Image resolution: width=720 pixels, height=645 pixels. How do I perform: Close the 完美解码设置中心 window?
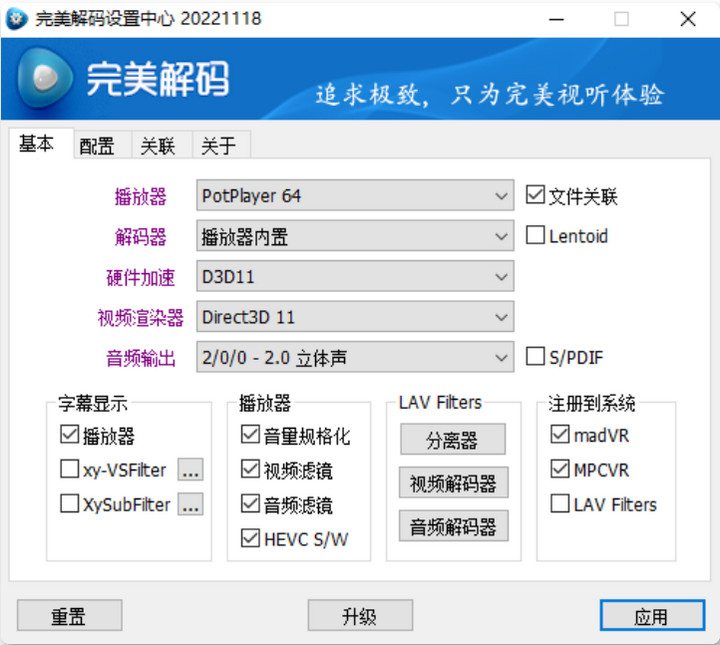[688, 19]
